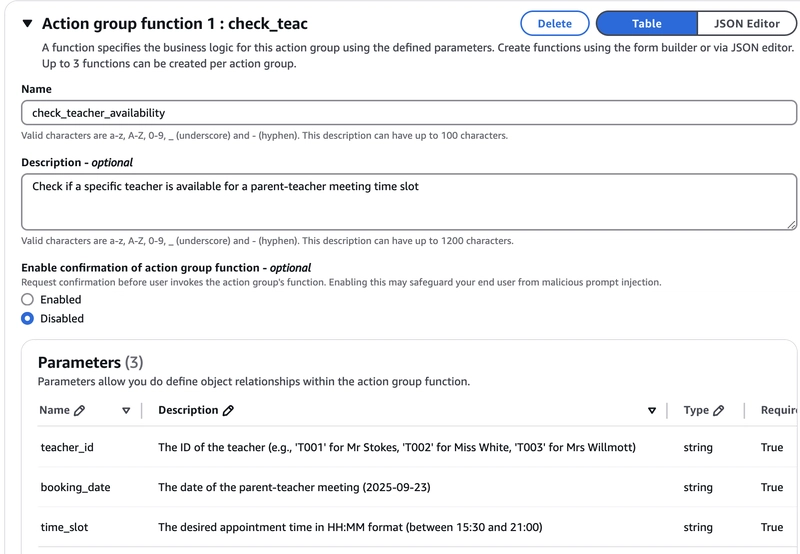Select the booking_date parameter row

click(417, 487)
